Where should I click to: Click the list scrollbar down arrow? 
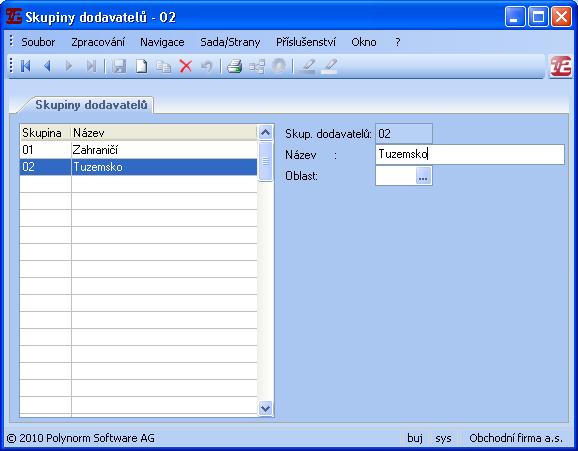[x=265, y=408]
